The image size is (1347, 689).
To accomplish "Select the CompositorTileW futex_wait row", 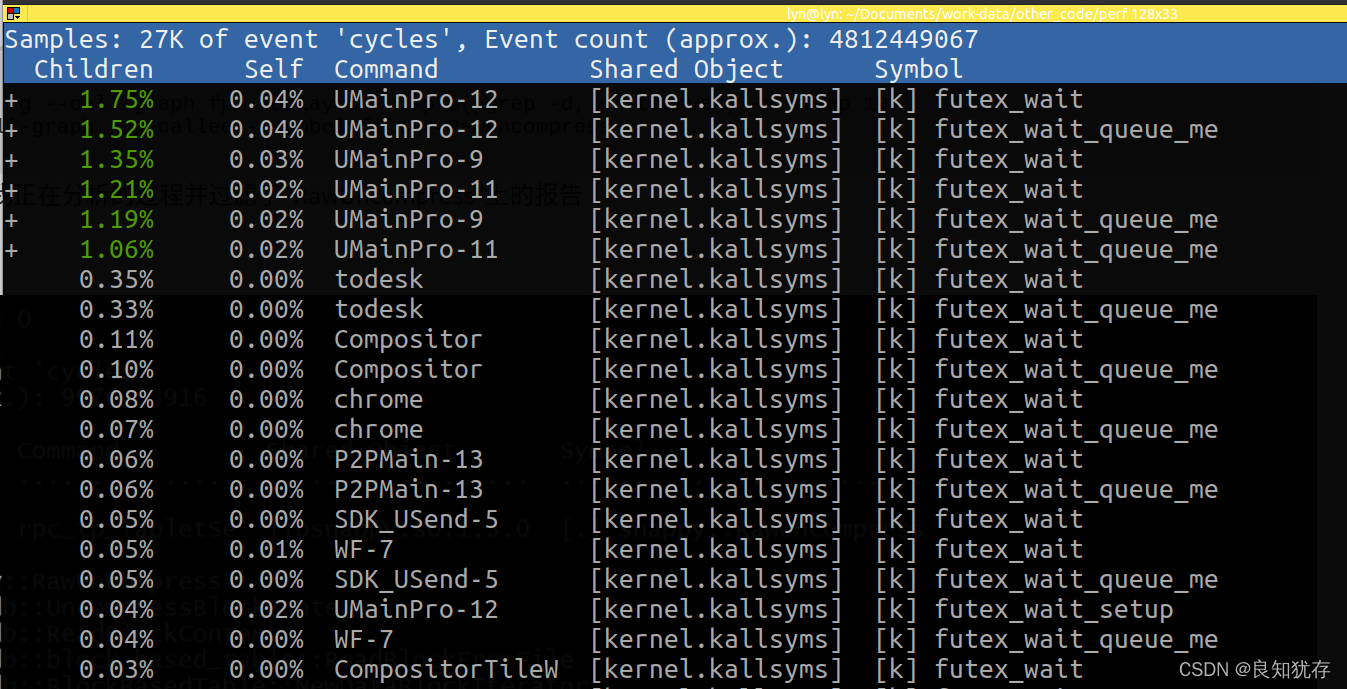I will (600, 670).
